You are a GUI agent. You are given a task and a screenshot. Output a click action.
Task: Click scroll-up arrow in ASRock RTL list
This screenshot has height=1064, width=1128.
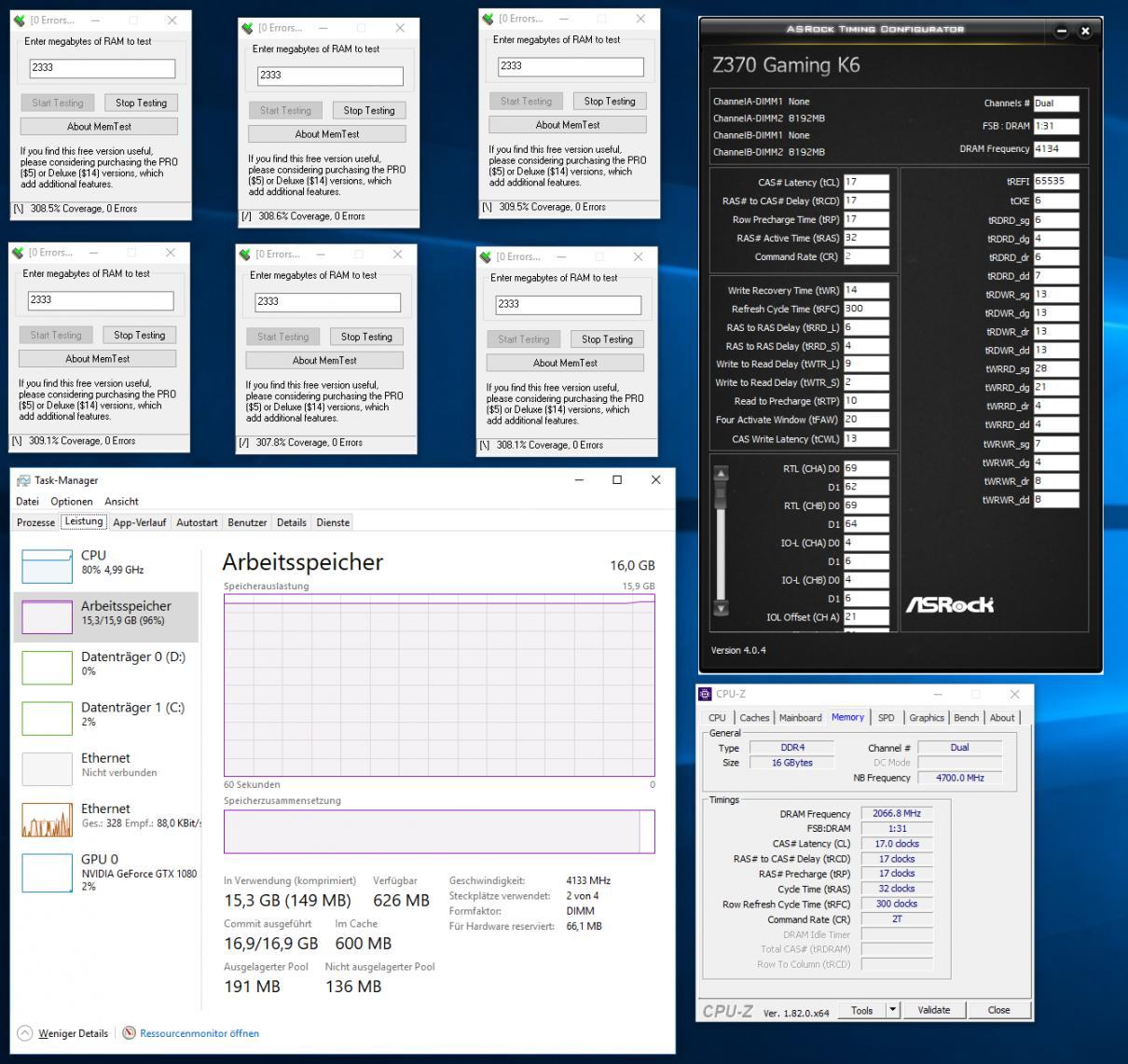click(721, 474)
